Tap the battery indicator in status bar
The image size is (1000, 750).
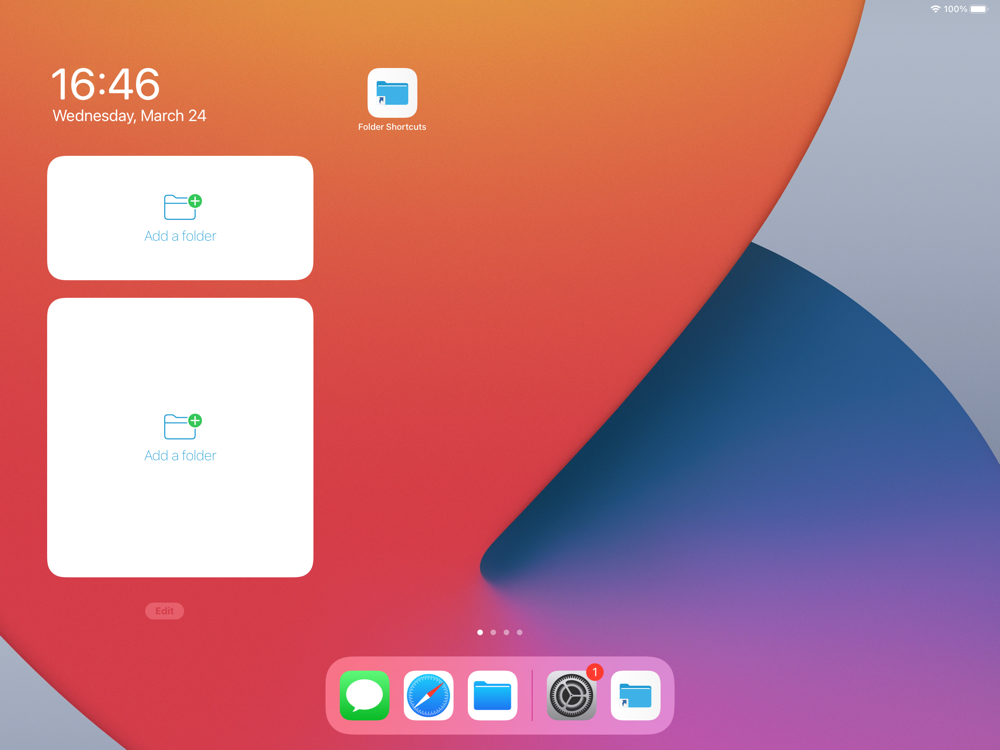coord(979,9)
